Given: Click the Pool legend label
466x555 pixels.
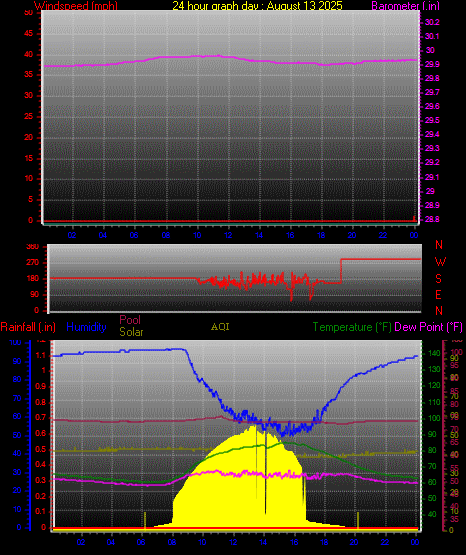Looking at the screenshot, I should 130,320.
